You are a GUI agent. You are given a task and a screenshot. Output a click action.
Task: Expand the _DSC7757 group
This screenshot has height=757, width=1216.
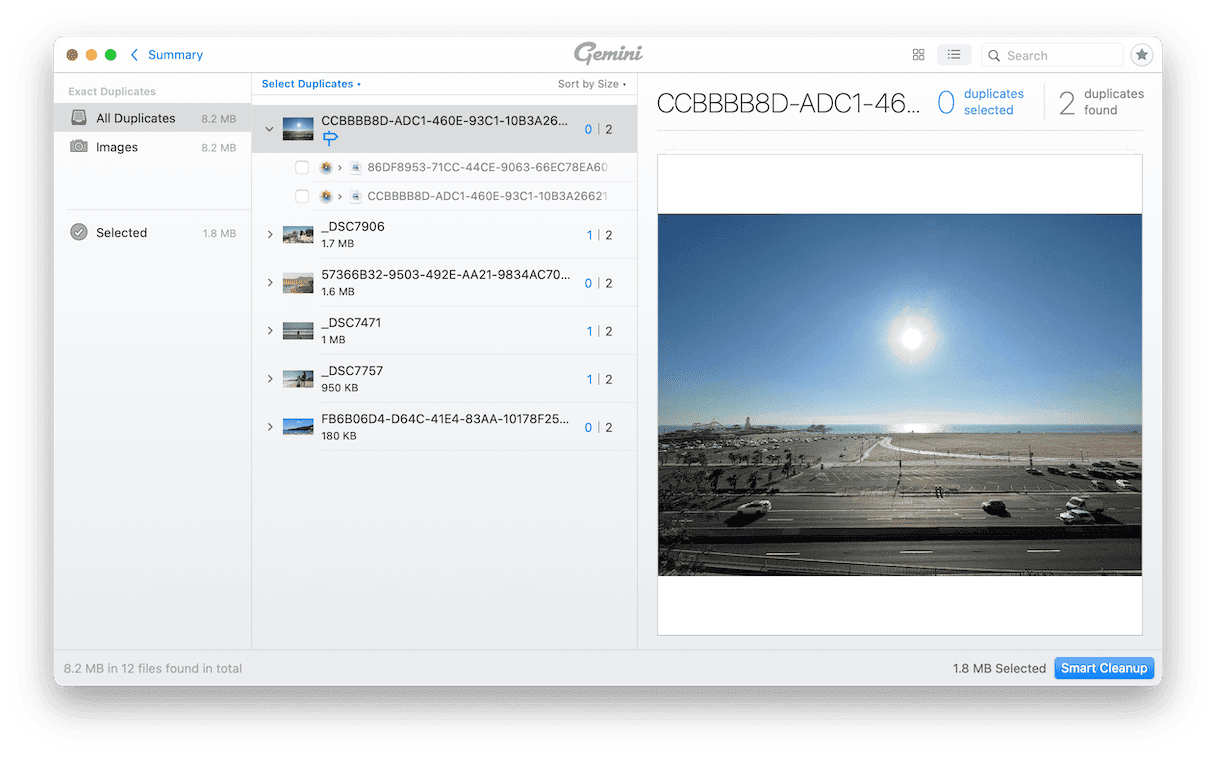(x=270, y=379)
